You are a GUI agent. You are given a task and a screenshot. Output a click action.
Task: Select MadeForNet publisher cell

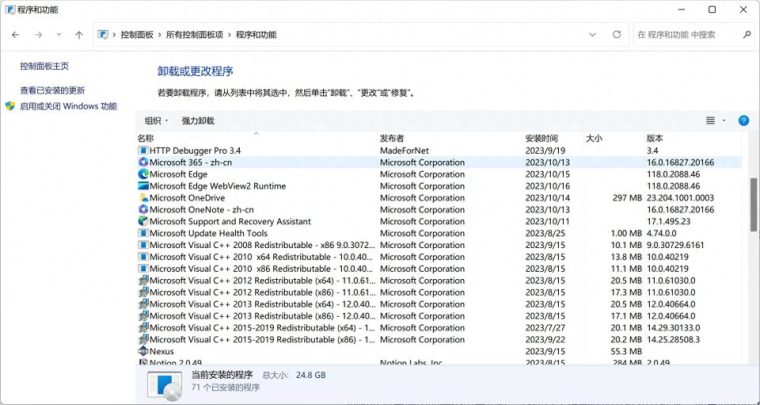404,151
